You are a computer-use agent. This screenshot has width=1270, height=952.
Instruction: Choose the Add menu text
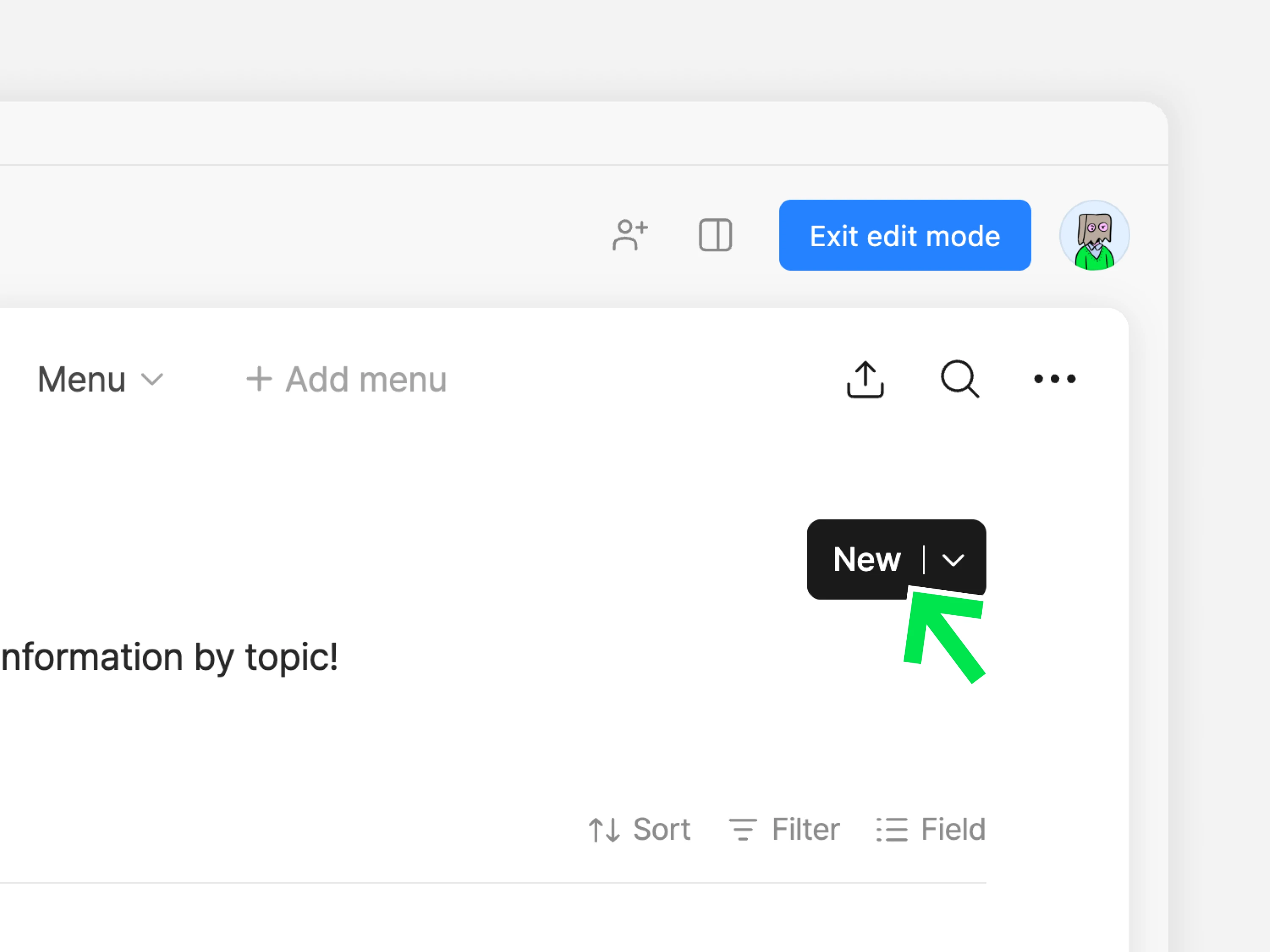pyautogui.click(x=366, y=379)
